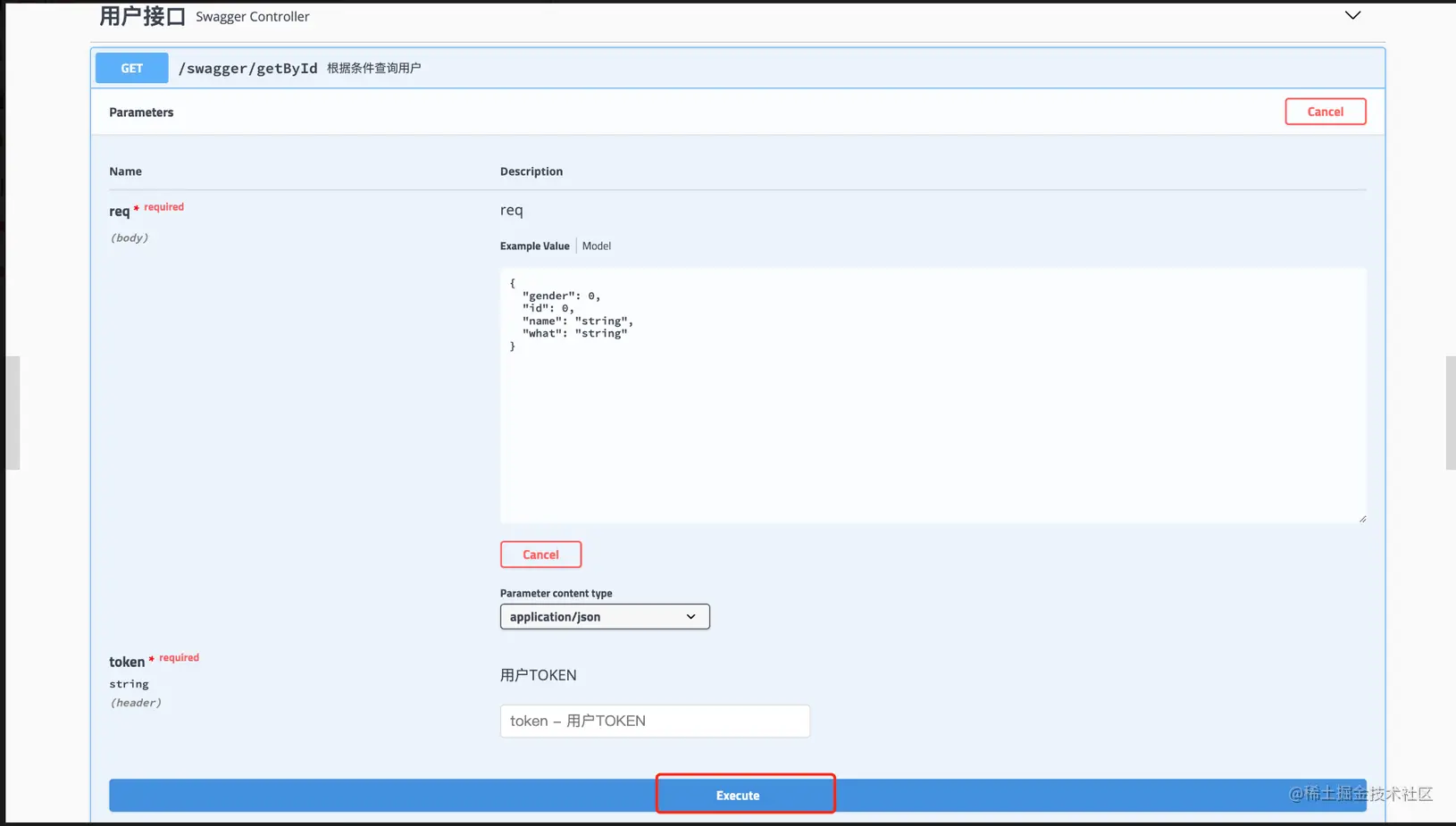Click the 用户TOKEN description text
1456x826 pixels.
[x=539, y=675]
